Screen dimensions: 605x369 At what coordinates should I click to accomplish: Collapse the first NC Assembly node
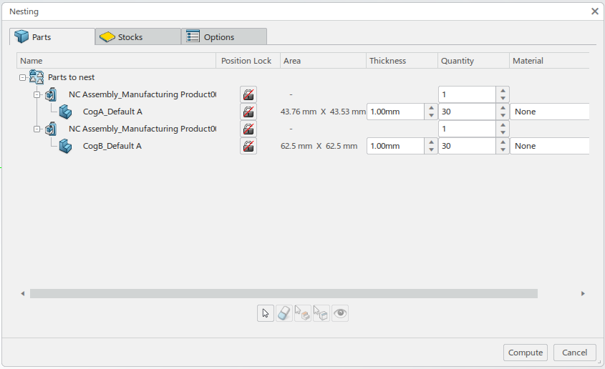(37, 95)
